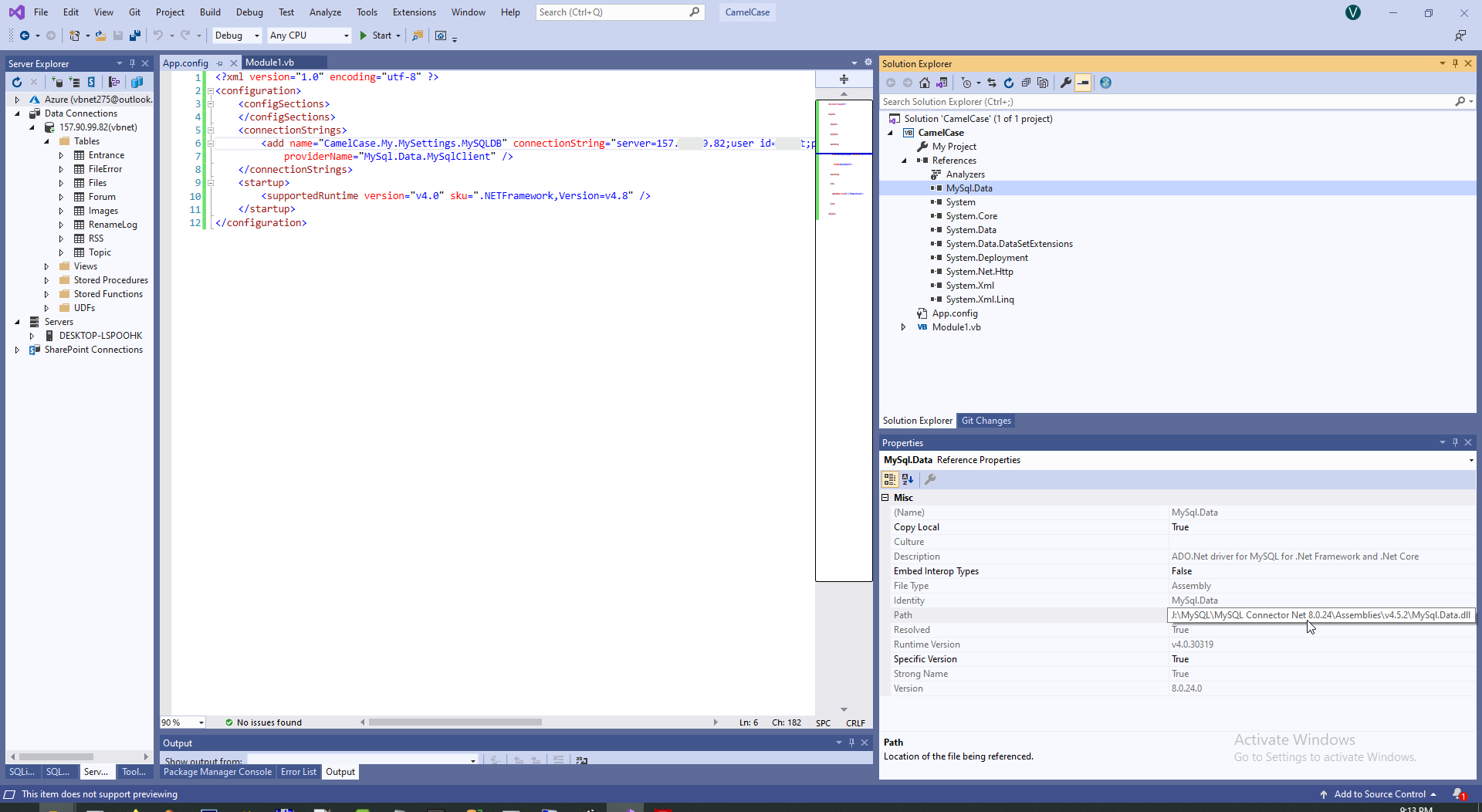
Task: Click the Azure services cylinder icon in Server Explorer
Action: click(x=137, y=82)
